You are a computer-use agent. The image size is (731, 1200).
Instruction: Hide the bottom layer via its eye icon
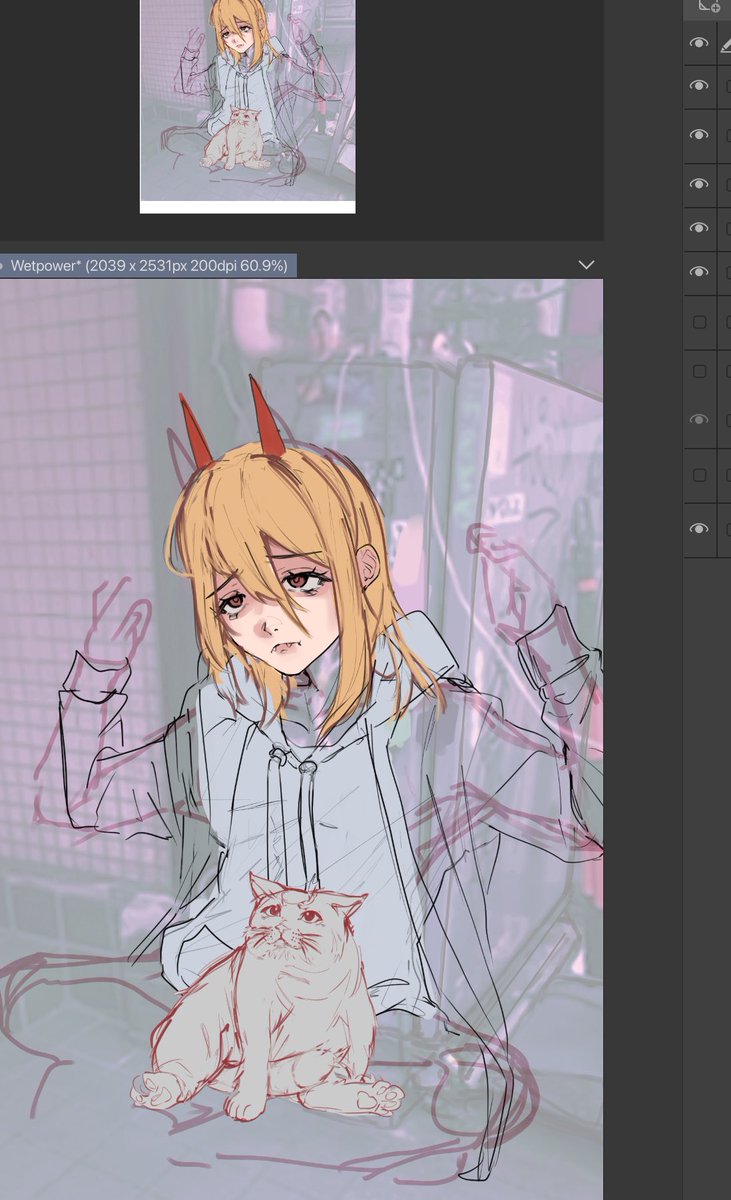click(699, 528)
